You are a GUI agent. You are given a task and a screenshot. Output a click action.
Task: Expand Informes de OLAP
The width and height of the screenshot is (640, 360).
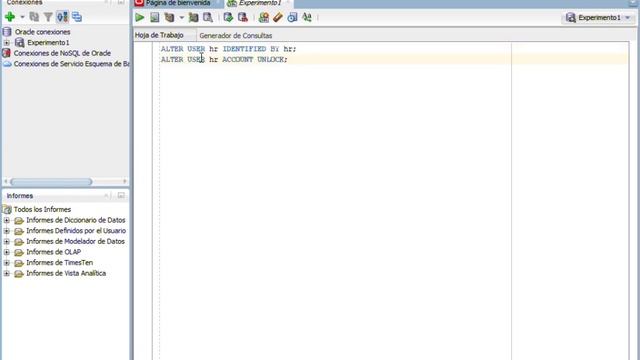7,252
